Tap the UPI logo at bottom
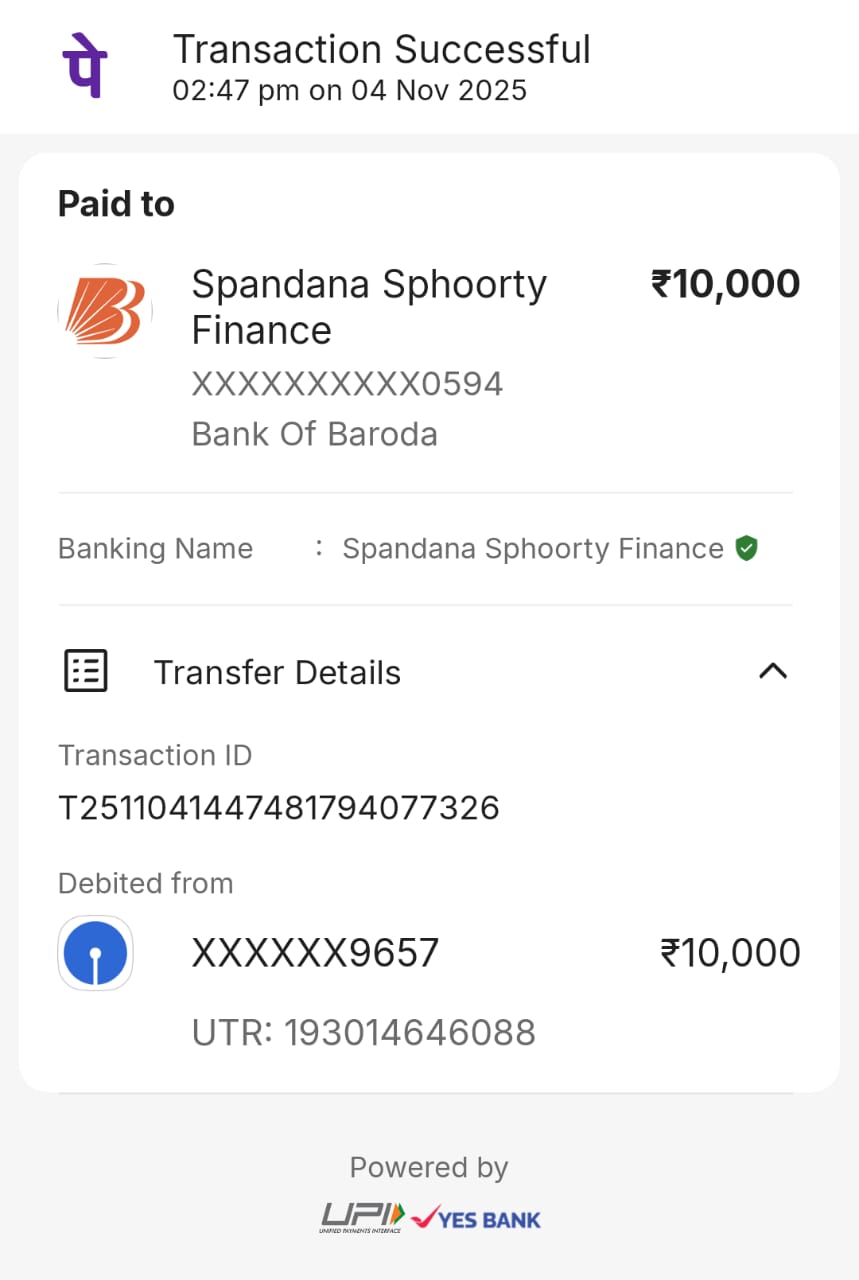Screen dimensions: 859x1280 click(362, 1217)
